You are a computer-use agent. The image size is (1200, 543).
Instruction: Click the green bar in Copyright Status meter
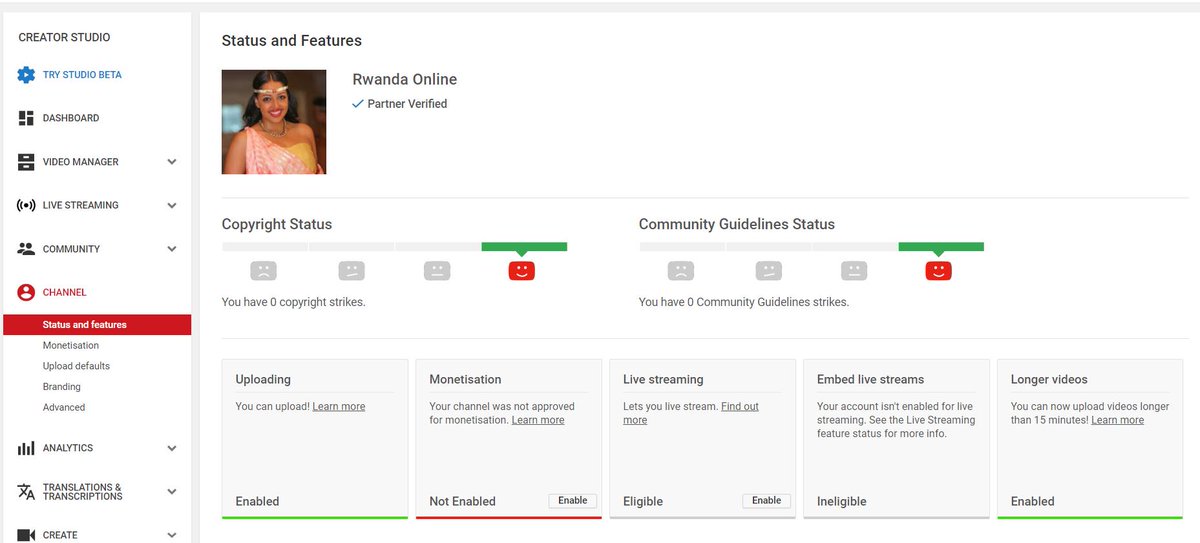(524, 246)
